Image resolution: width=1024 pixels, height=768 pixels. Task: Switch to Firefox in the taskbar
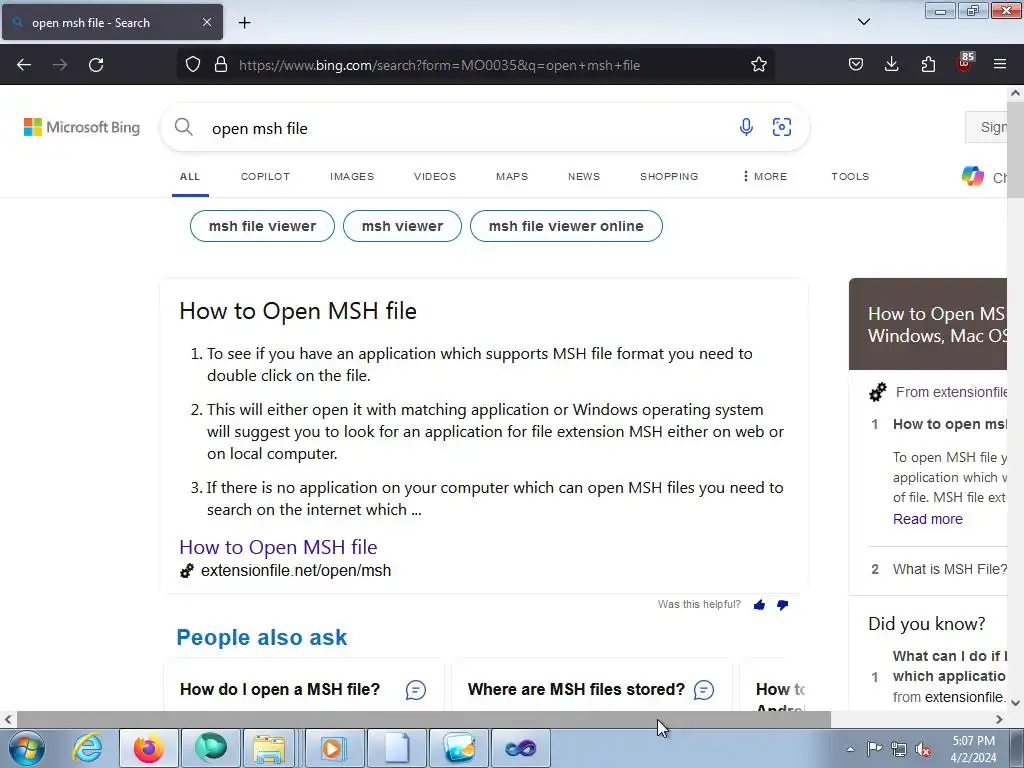[x=149, y=748]
